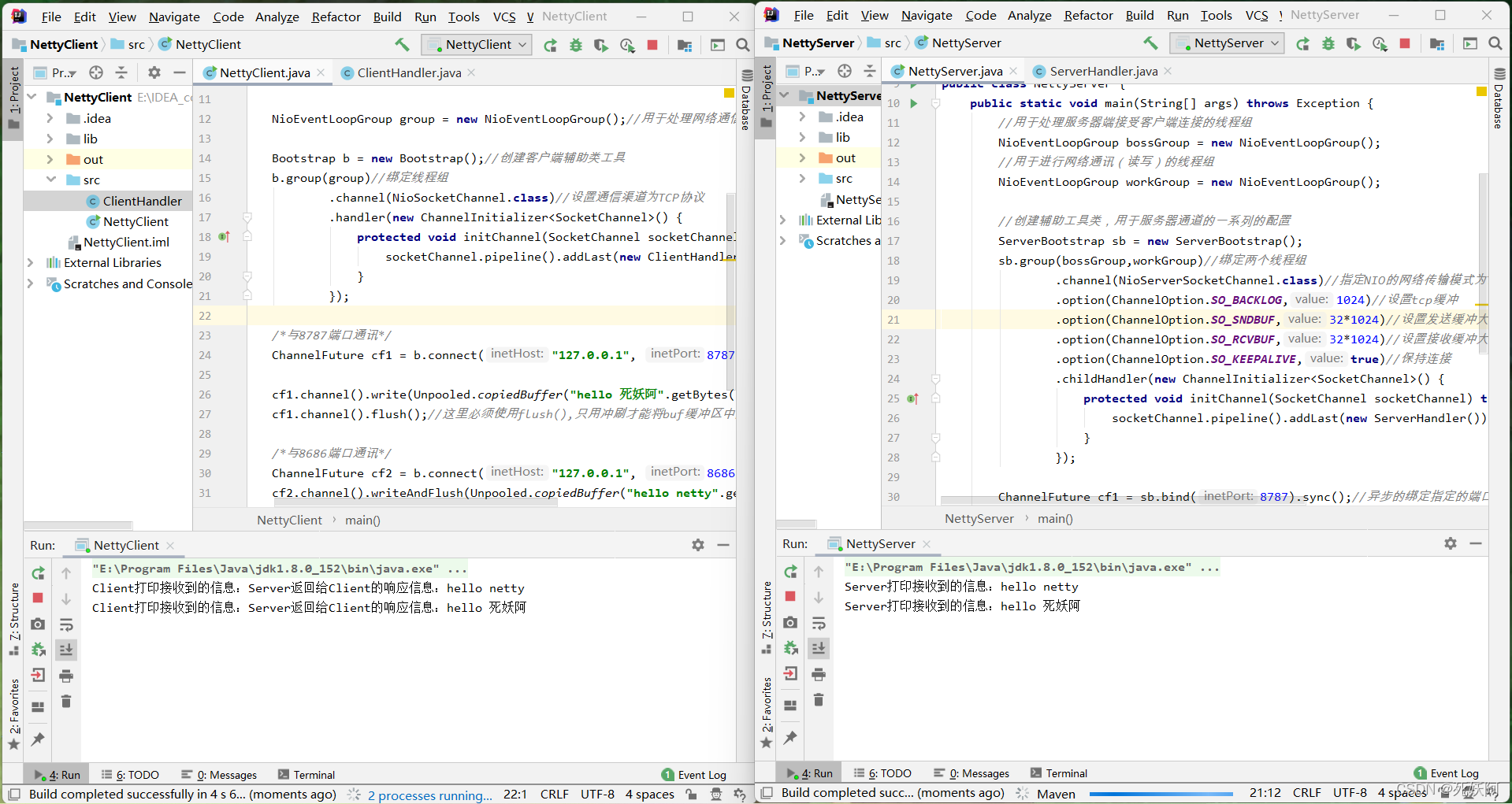Run main method from NettyServer gutter arrow
This screenshot has width=1512, height=804.
pyautogui.click(x=914, y=103)
